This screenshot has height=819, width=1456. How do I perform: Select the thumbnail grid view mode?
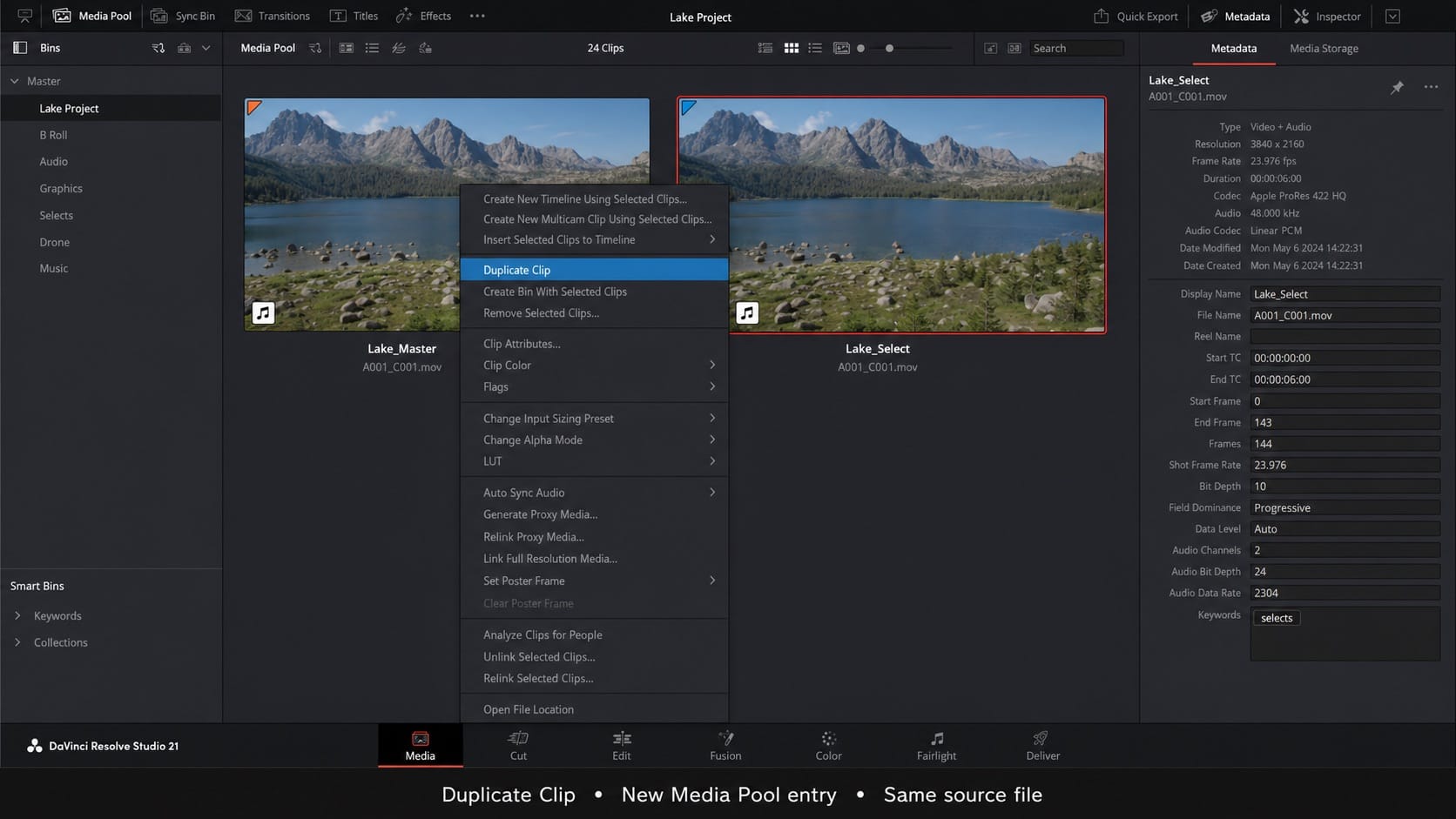[x=791, y=48]
